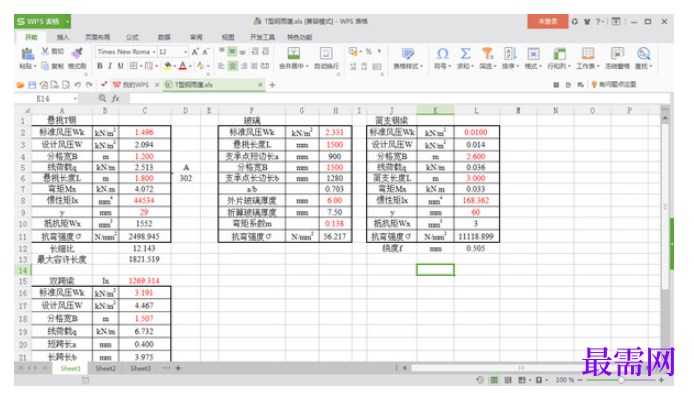
Task: Click the add new sheet plus button
Action: coord(178,368)
